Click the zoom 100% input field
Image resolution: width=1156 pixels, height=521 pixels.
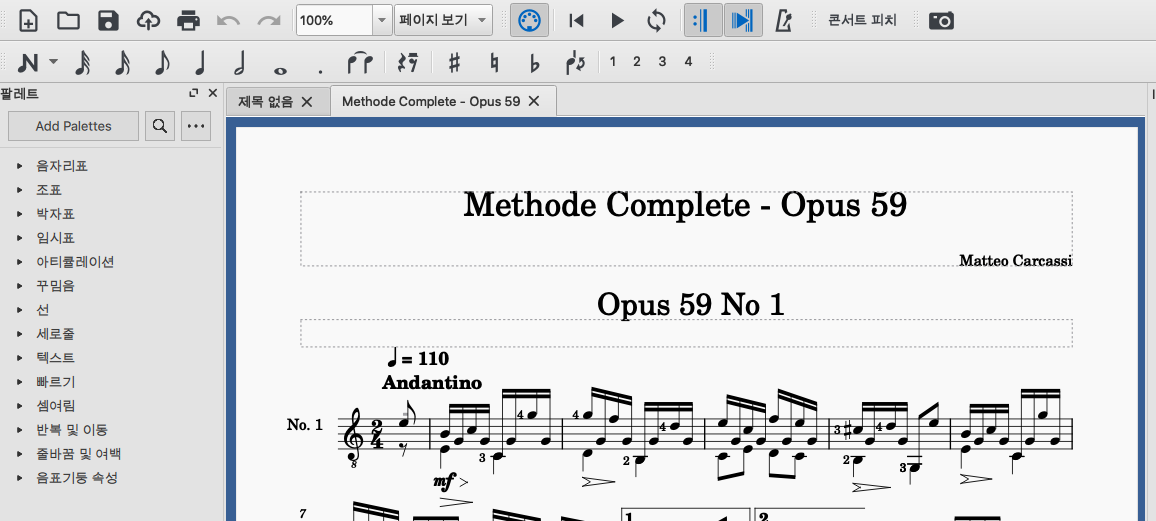tap(334, 21)
